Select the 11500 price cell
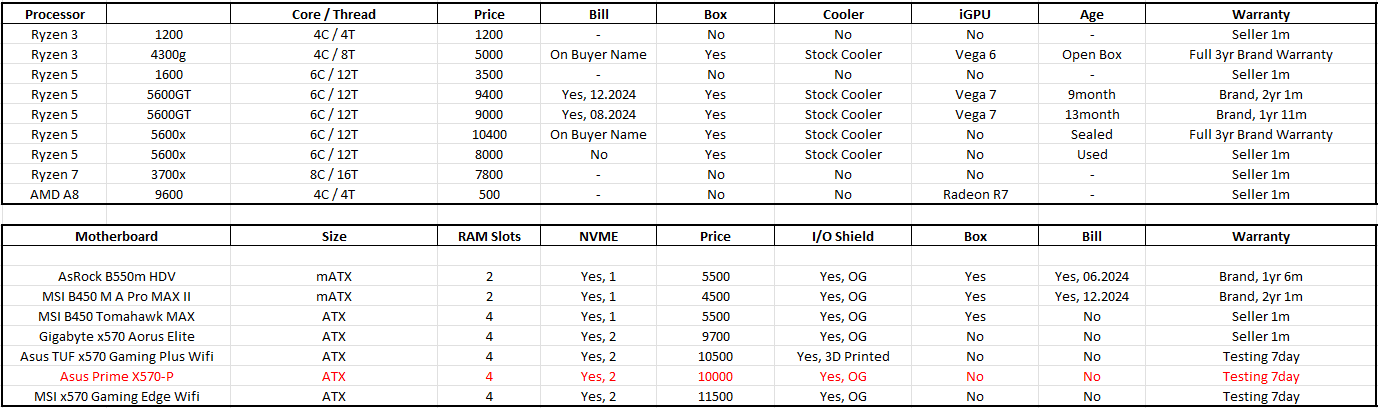Screen dimensions: 1378x408 715,397
